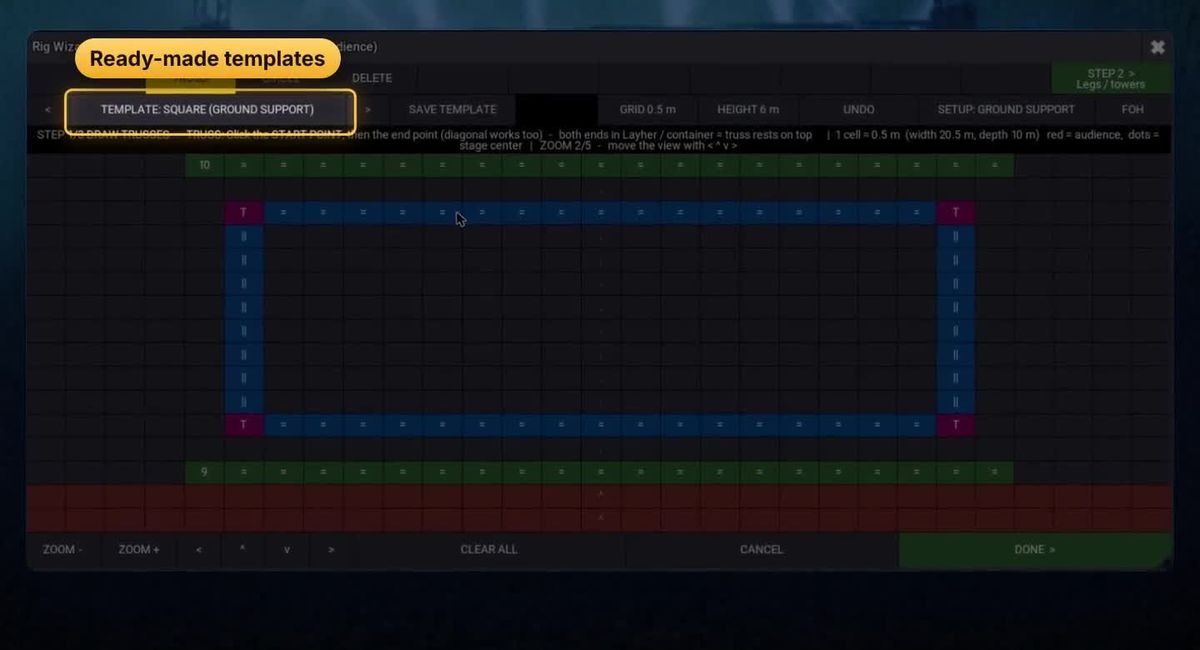Move grid view down with v button
The height and width of the screenshot is (650, 1200).
[x=287, y=549]
